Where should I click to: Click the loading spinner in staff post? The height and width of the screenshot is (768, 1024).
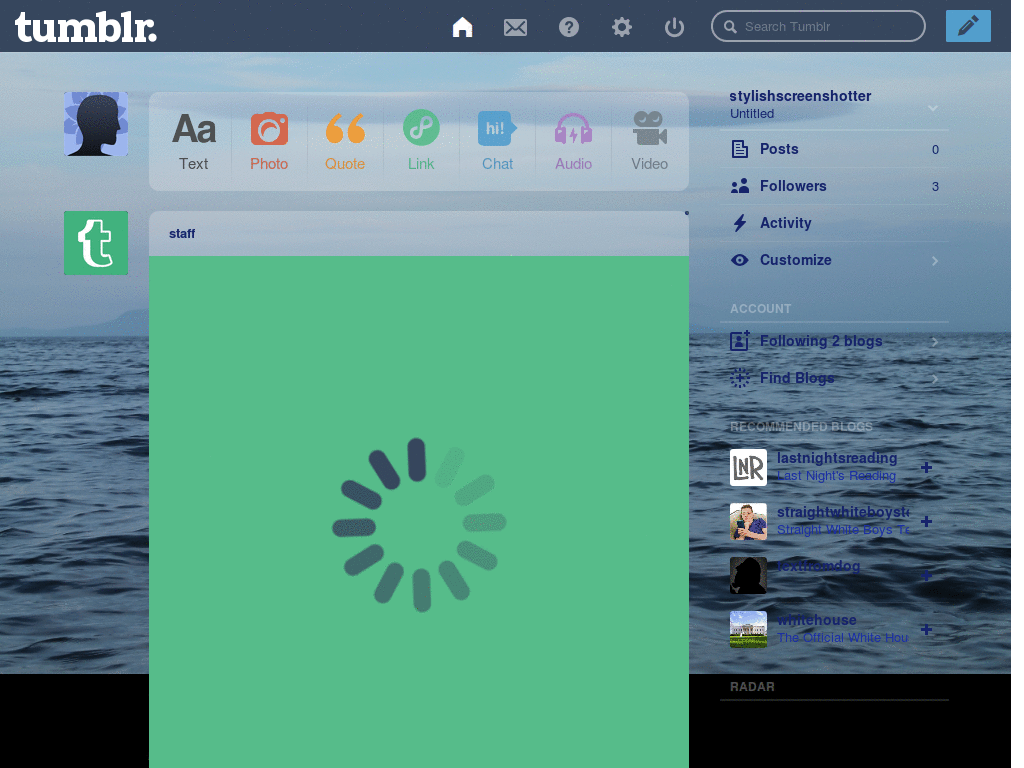coord(419,524)
